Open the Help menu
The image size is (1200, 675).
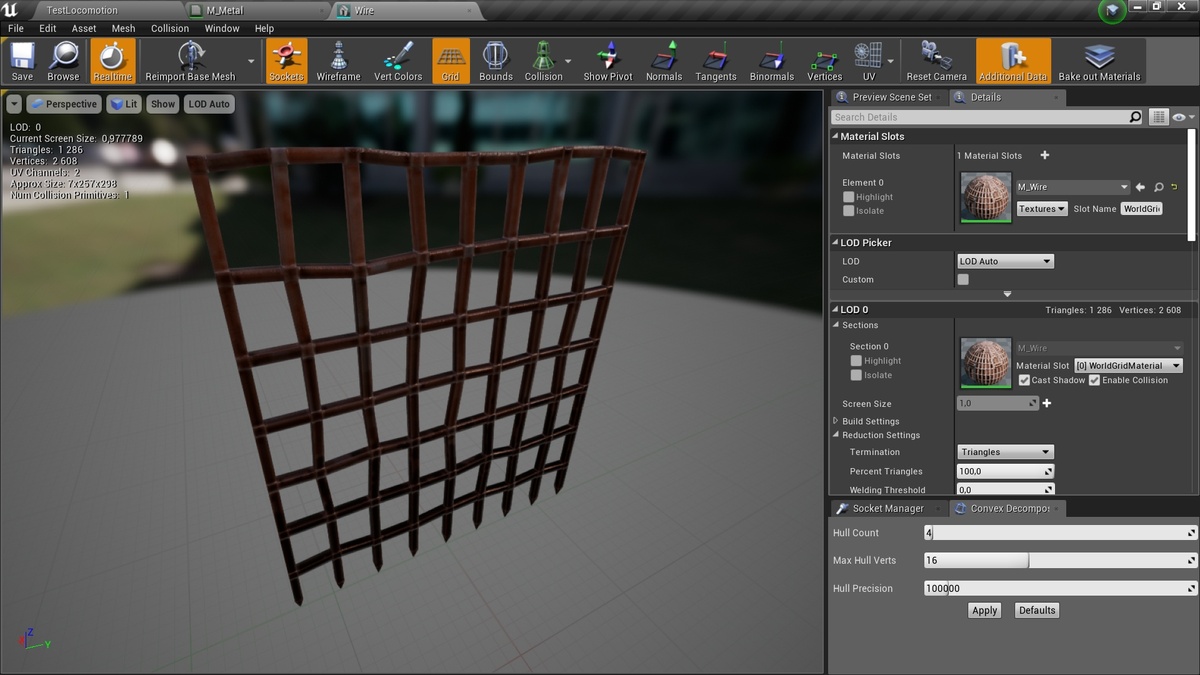(264, 28)
